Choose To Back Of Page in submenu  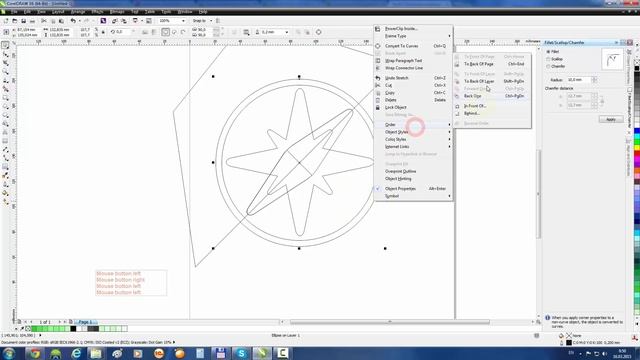click(x=492, y=64)
